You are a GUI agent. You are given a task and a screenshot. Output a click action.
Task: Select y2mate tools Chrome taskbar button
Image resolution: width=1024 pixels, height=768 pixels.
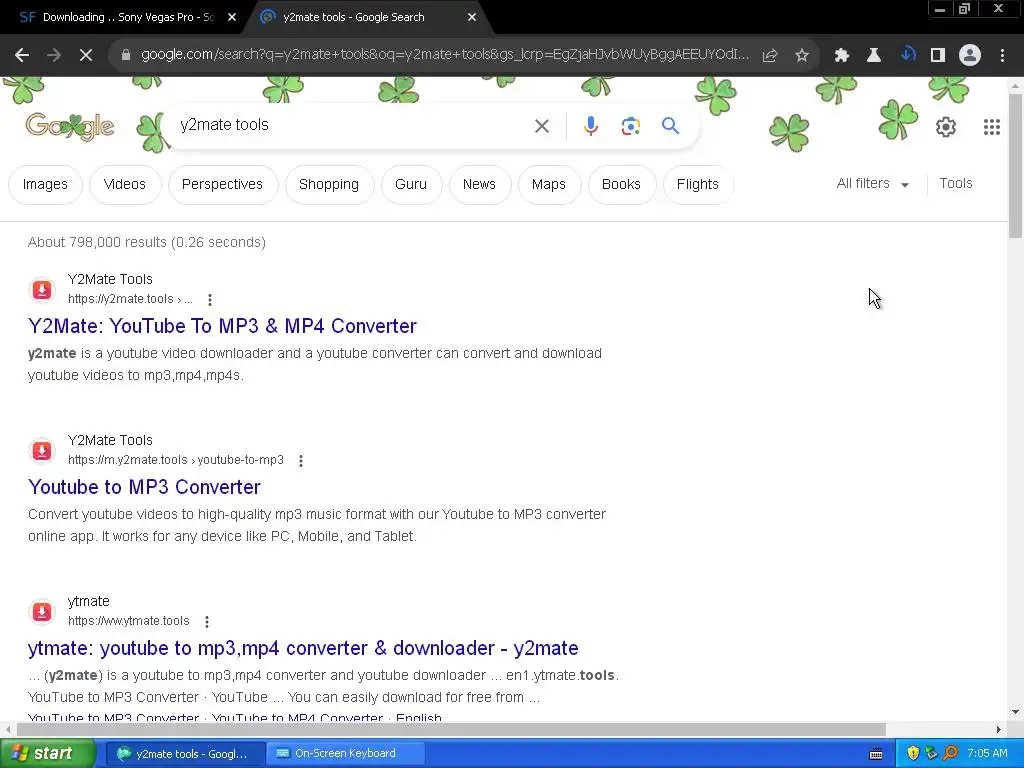coord(184,754)
